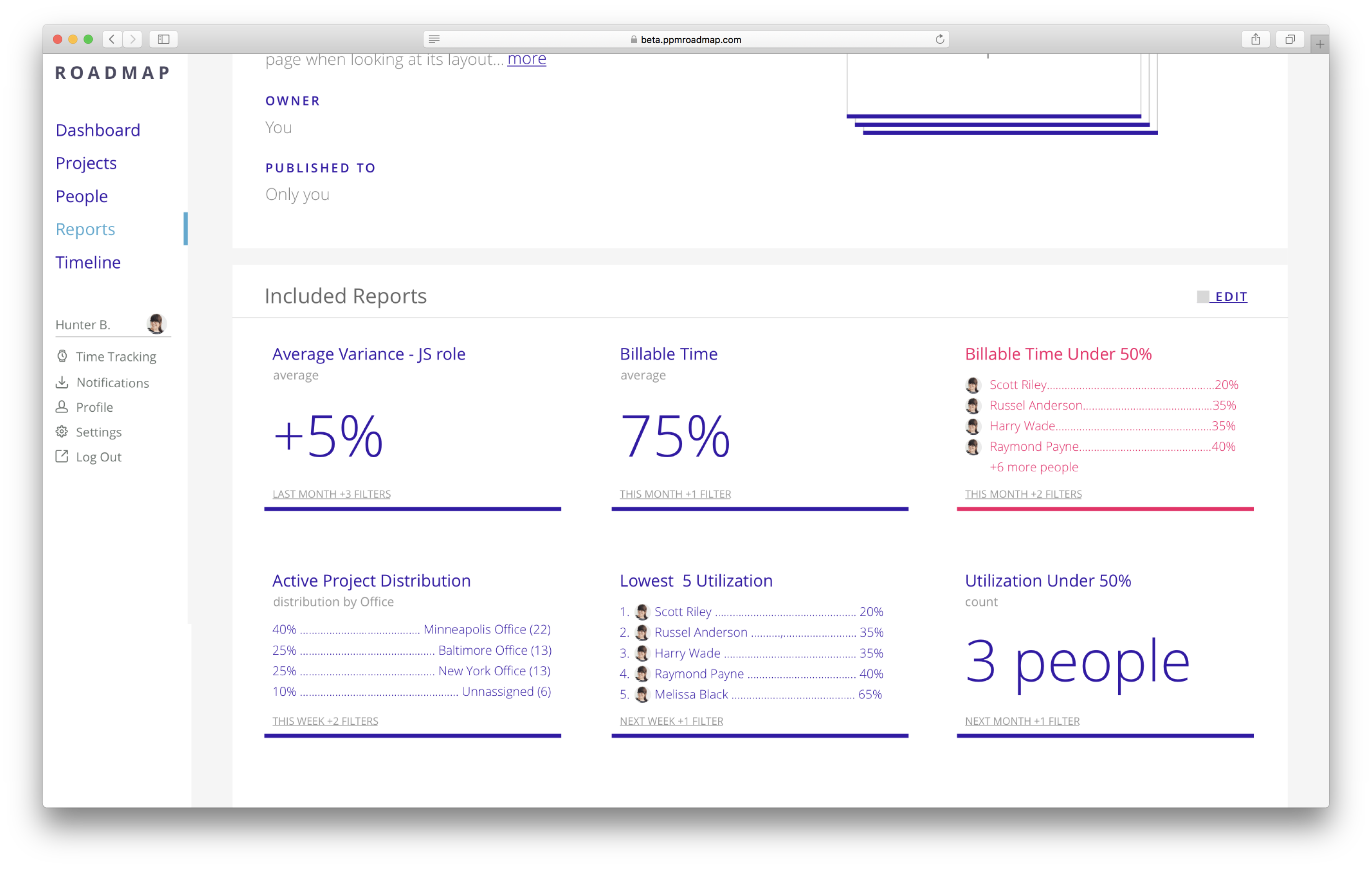The image size is (1372, 869).
Task: Click the Log Out icon
Action: (62, 457)
